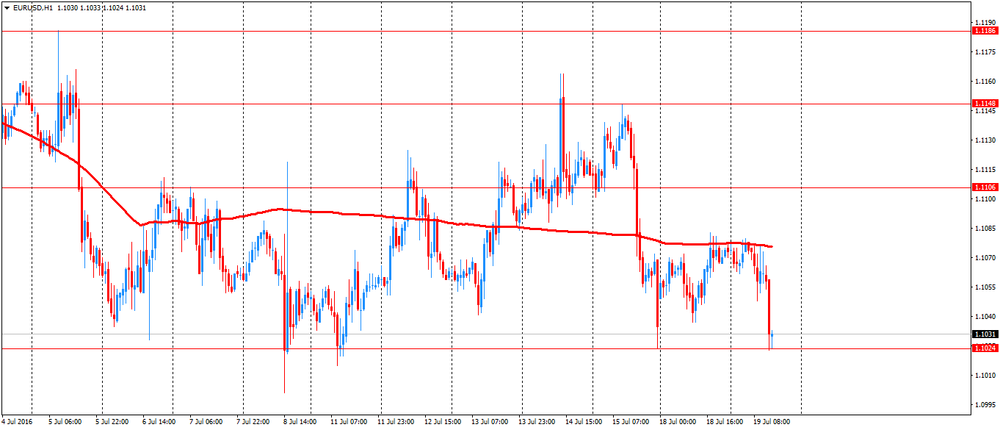Click the 5 Jul 06:00 time label
Image resolution: width=1000 pixels, height=430 pixels.
click(x=67, y=422)
